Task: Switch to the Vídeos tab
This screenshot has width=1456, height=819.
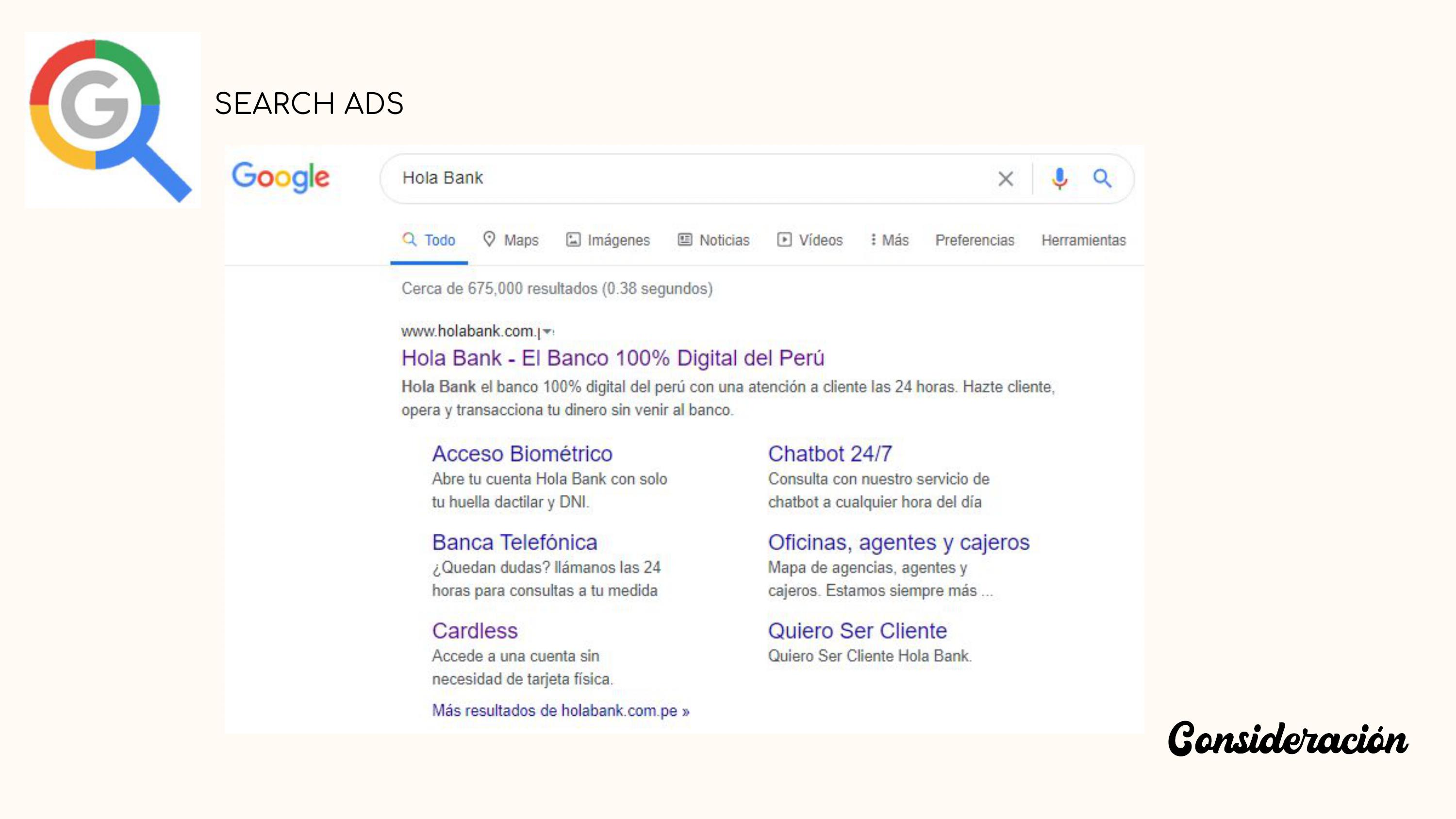Action: (810, 240)
